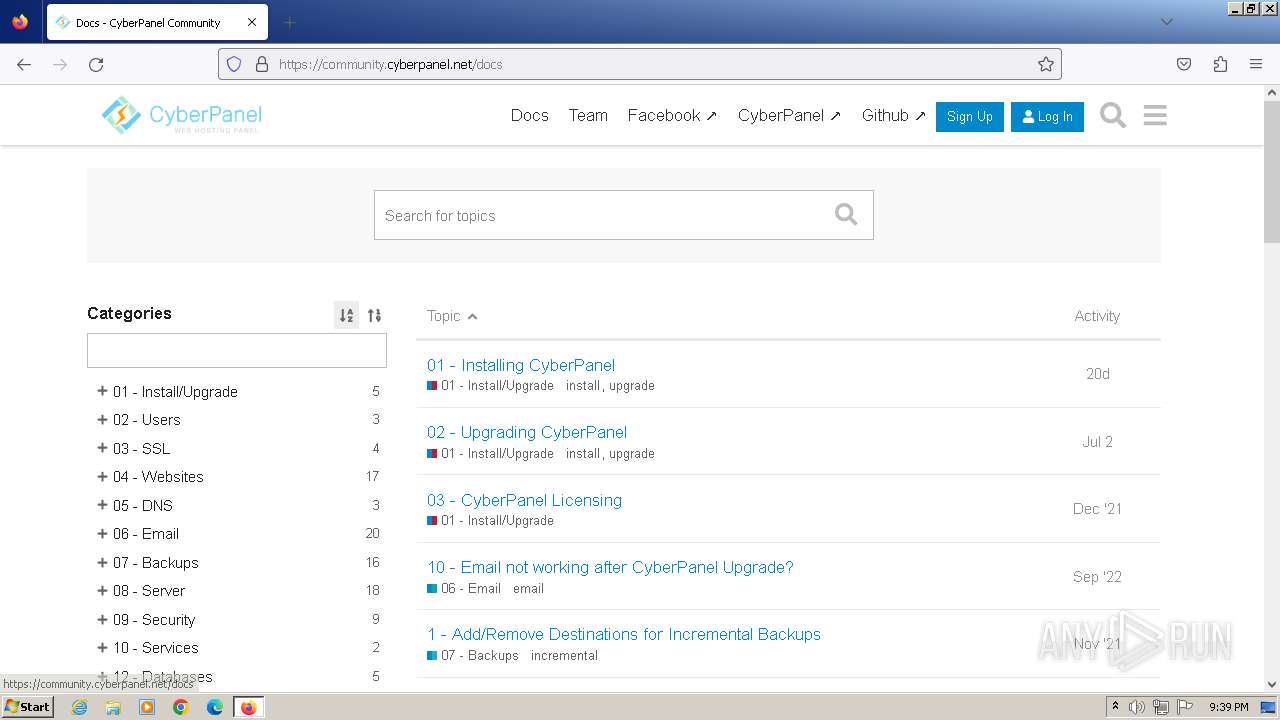The height and width of the screenshot is (720, 1280).
Task: Click volume speaker tray icon
Action: tap(1137, 707)
